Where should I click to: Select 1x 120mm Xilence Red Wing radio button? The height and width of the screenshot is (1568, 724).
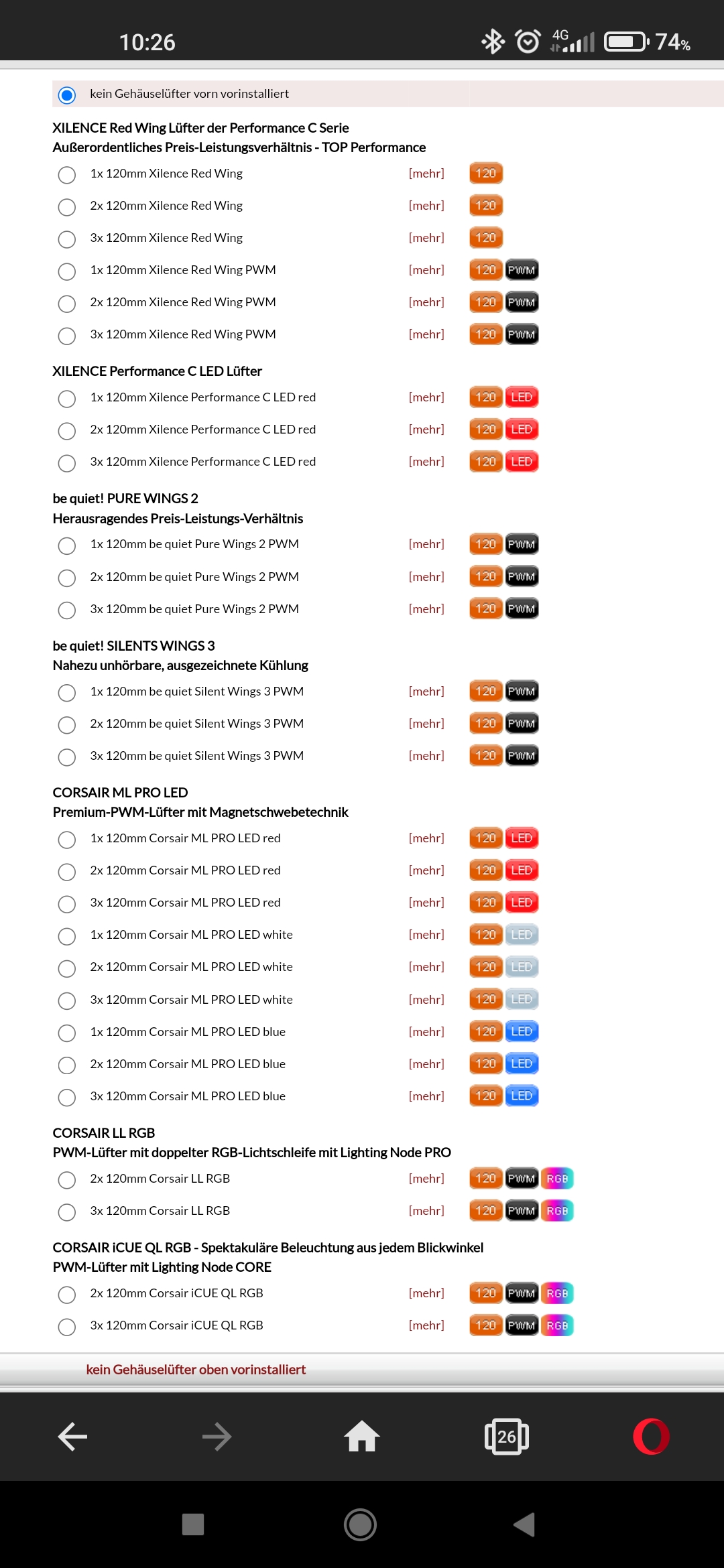coord(67,175)
